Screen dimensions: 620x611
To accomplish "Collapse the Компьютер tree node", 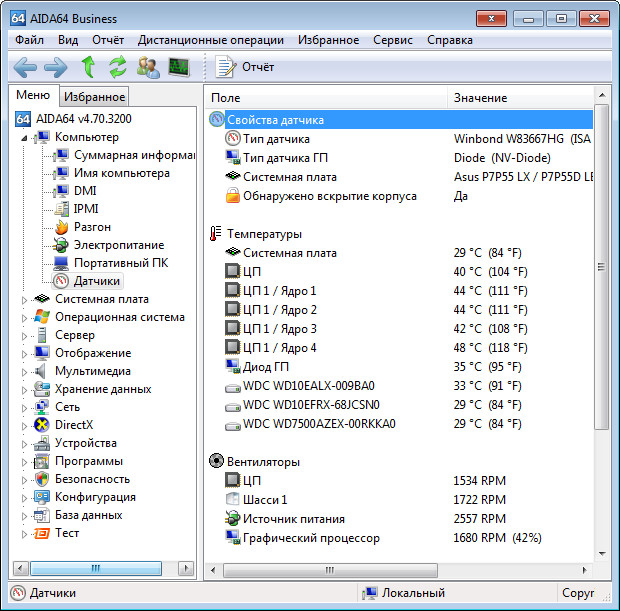I will [25, 137].
